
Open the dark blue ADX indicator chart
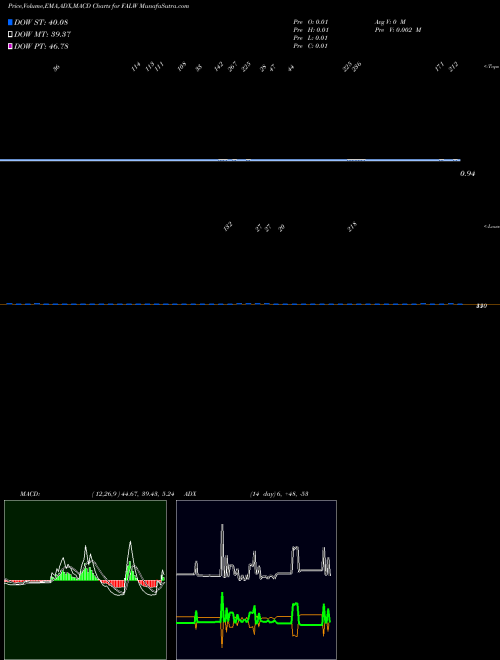pos(256,580)
